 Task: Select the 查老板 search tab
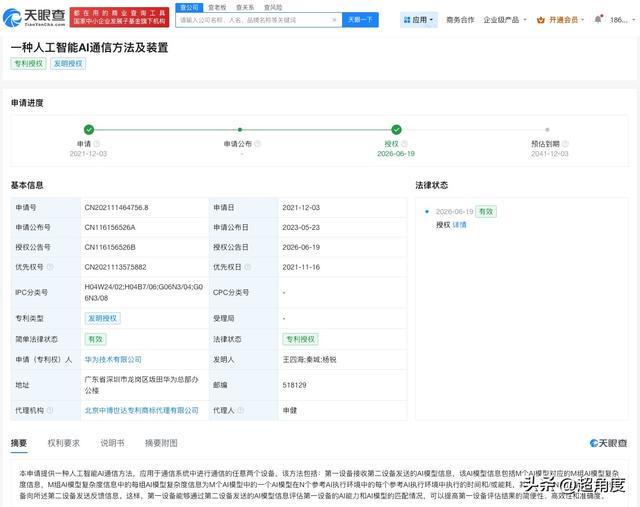tap(217, 7)
